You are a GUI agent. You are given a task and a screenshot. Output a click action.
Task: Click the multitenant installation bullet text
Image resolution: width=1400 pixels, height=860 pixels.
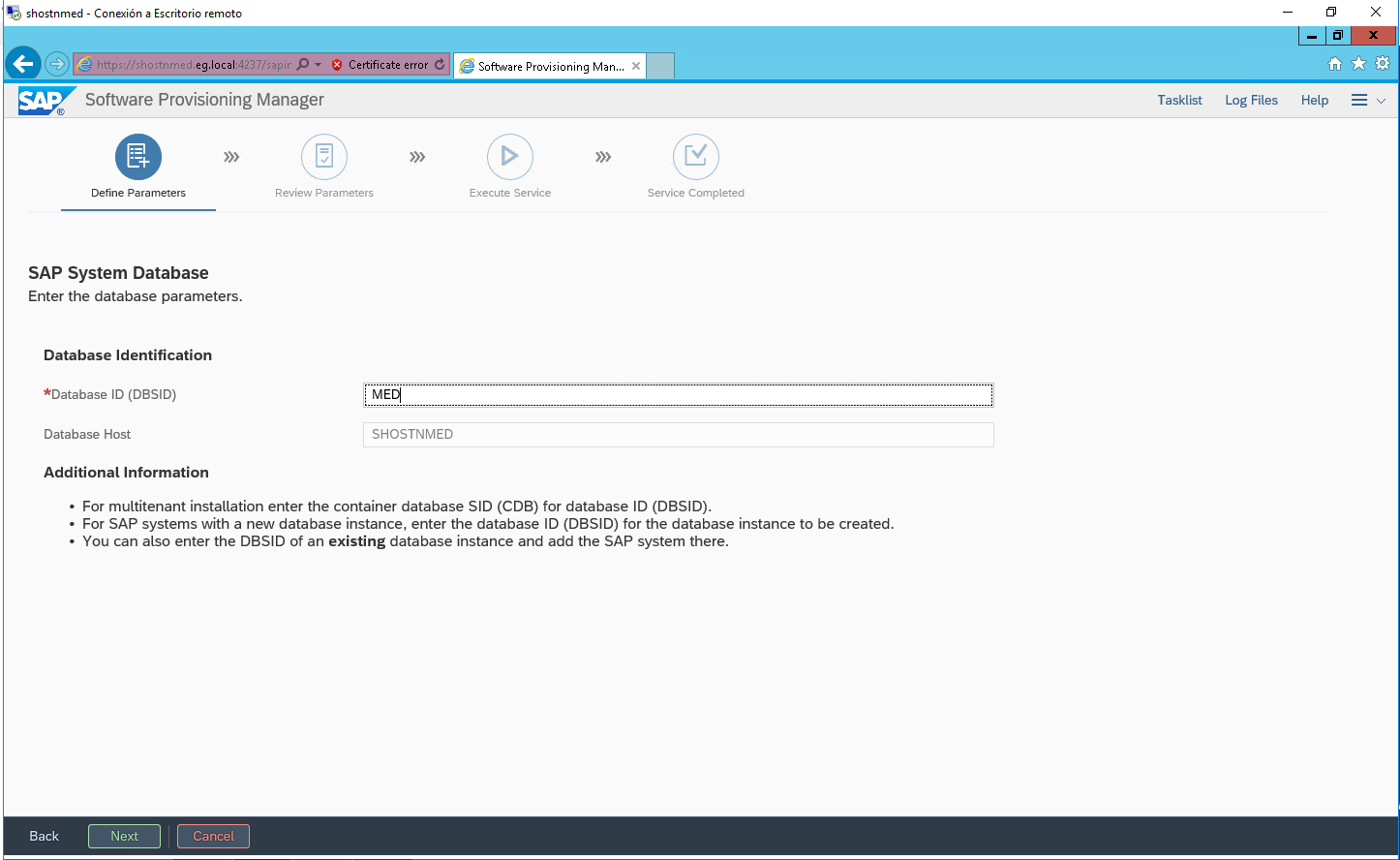click(397, 507)
